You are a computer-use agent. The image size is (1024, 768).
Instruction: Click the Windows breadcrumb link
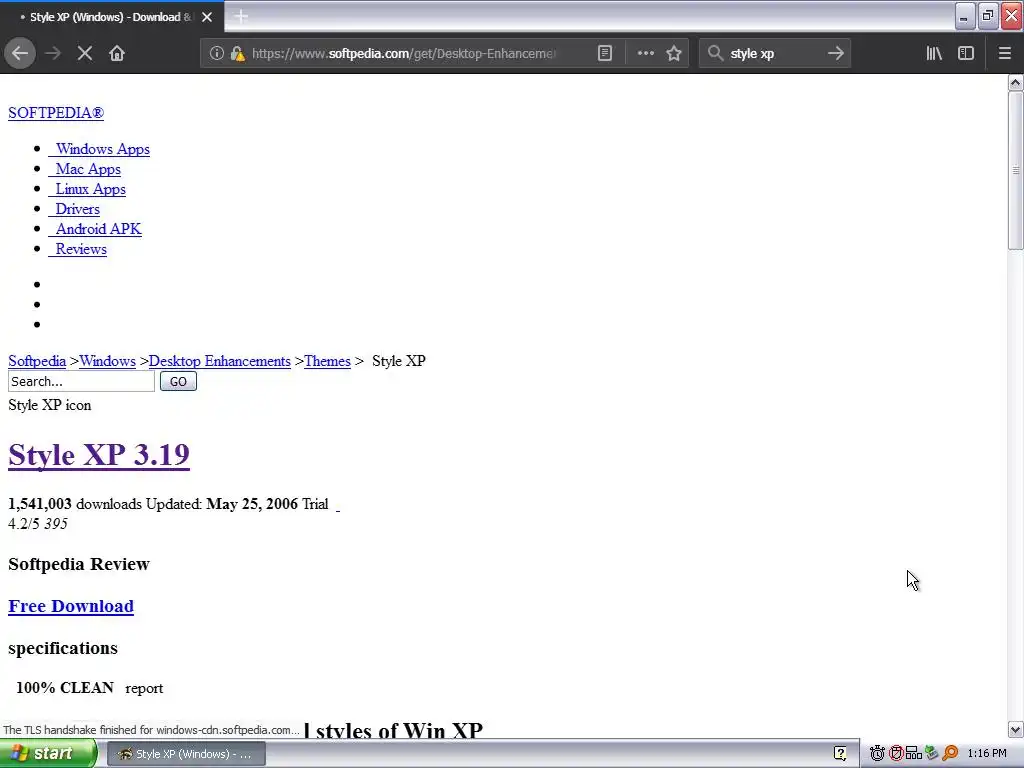pyautogui.click(x=108, y=361)
